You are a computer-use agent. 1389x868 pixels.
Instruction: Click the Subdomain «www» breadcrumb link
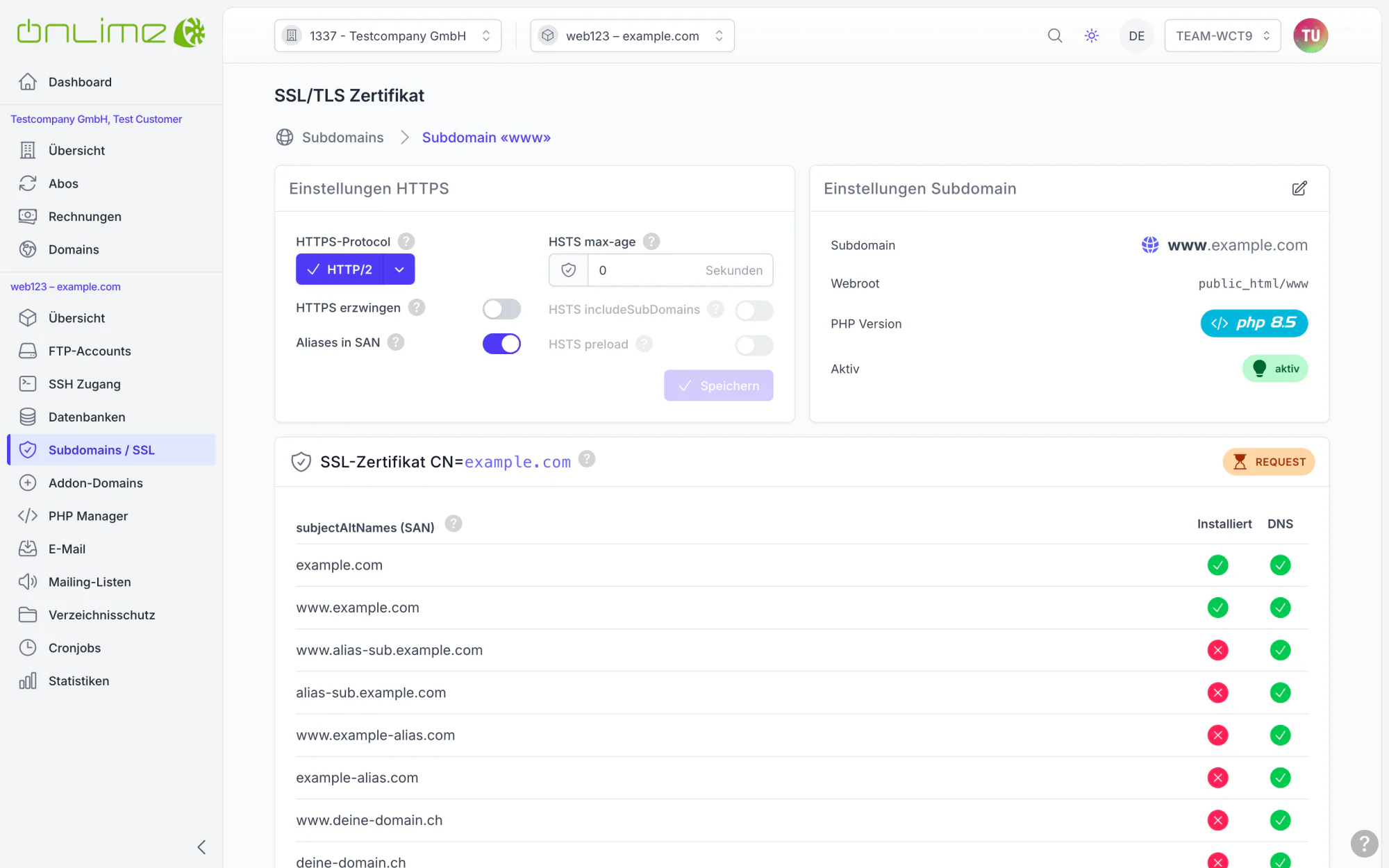click(486, 137)
